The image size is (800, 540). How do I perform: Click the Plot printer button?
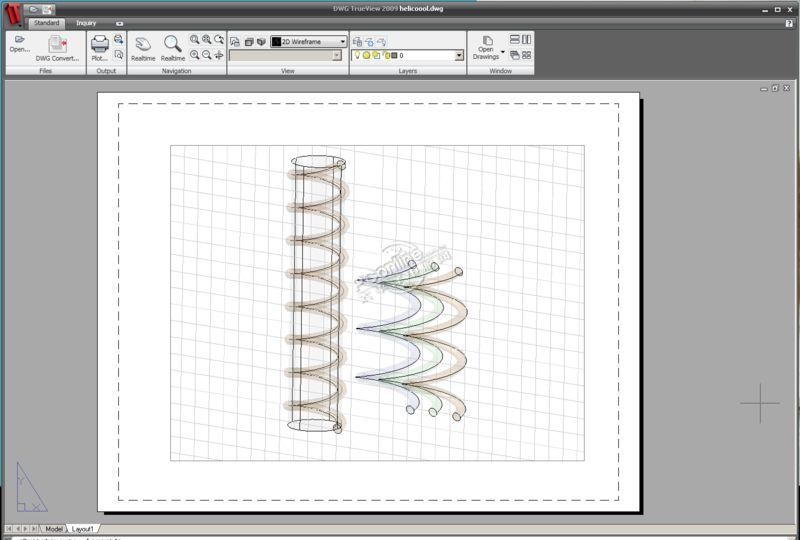tap(100, 48)
